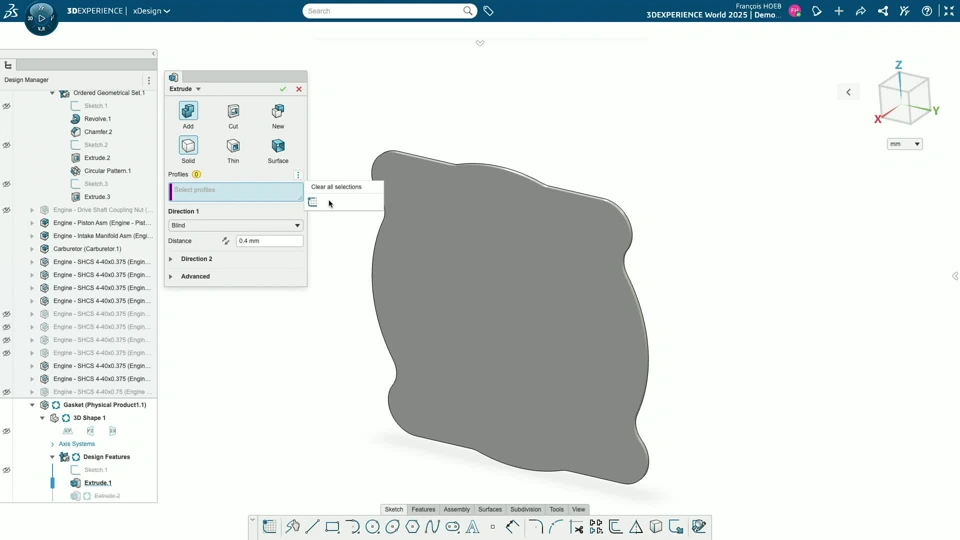Toggle visibility of Sketch.2
The image size is (960, 540).
[7, 145]
